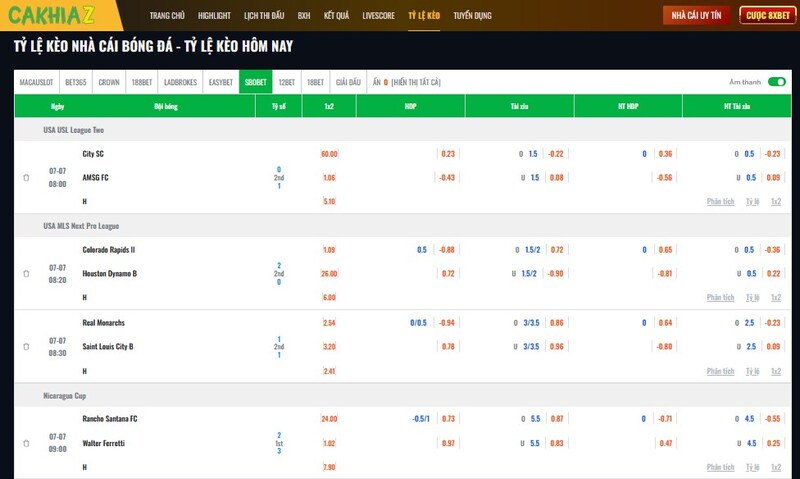Click 24.00 odds for Rancho Santana FC
The width and height of the screenshot is (800, 479).
[x=329, y=419]
